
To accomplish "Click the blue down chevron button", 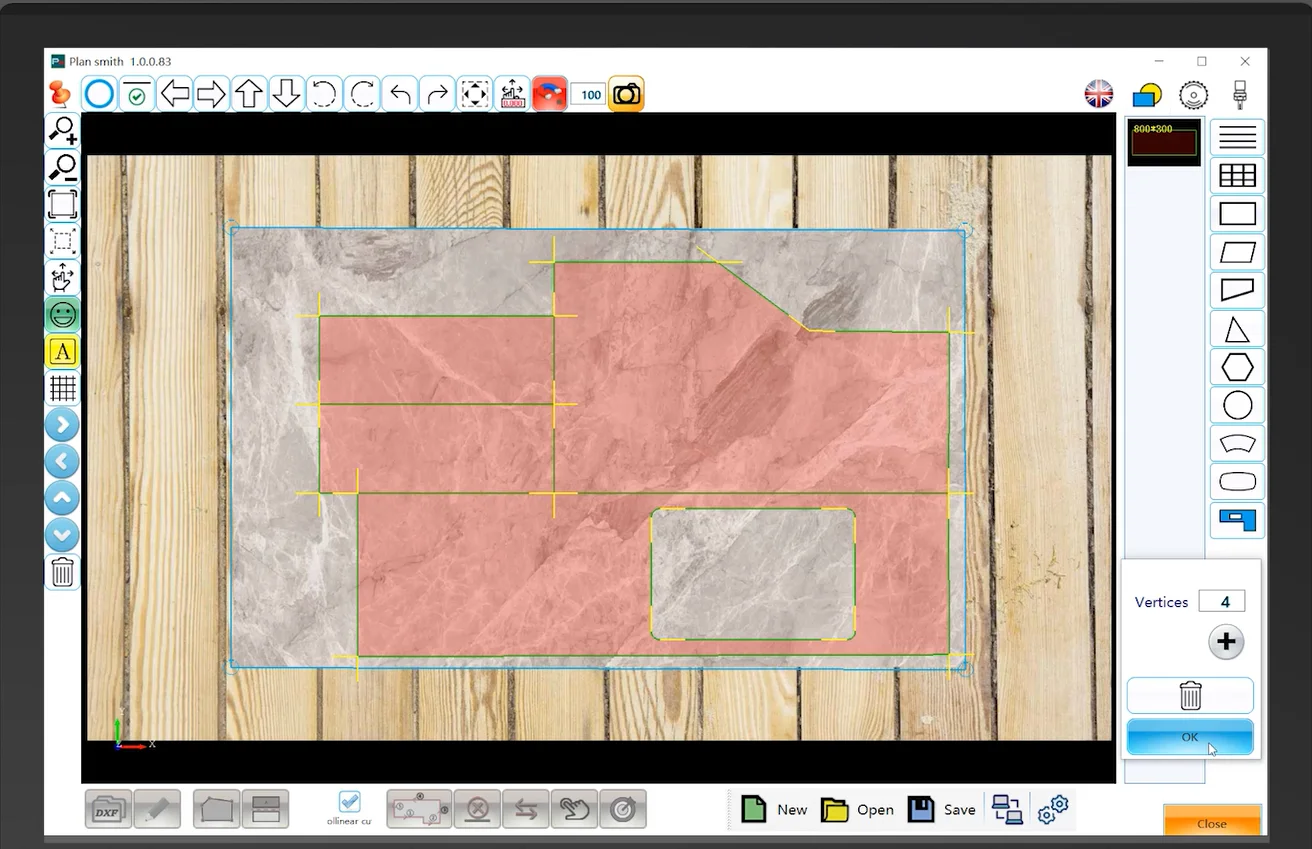I will tap(62, 535).
